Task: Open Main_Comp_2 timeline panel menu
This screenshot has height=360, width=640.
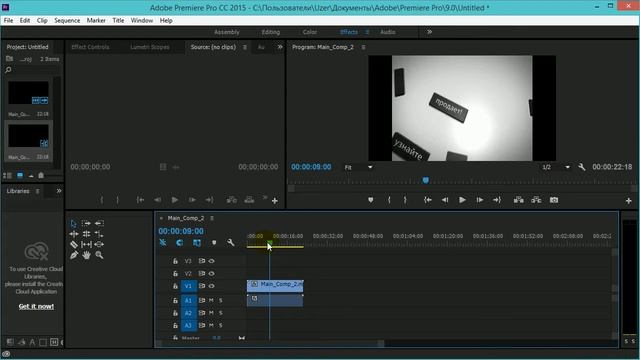Action: tap(212, 218)
